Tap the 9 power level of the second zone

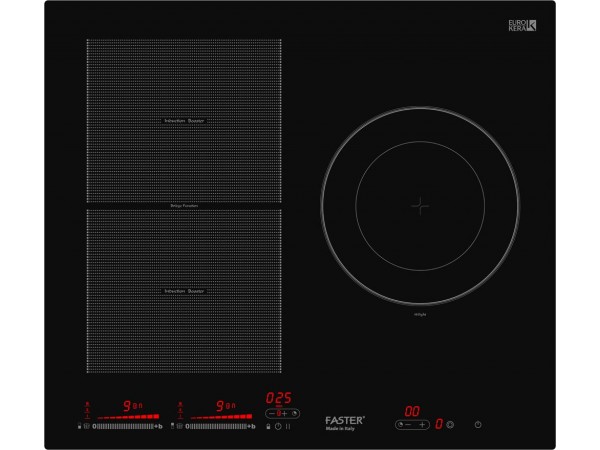(220, 406)
